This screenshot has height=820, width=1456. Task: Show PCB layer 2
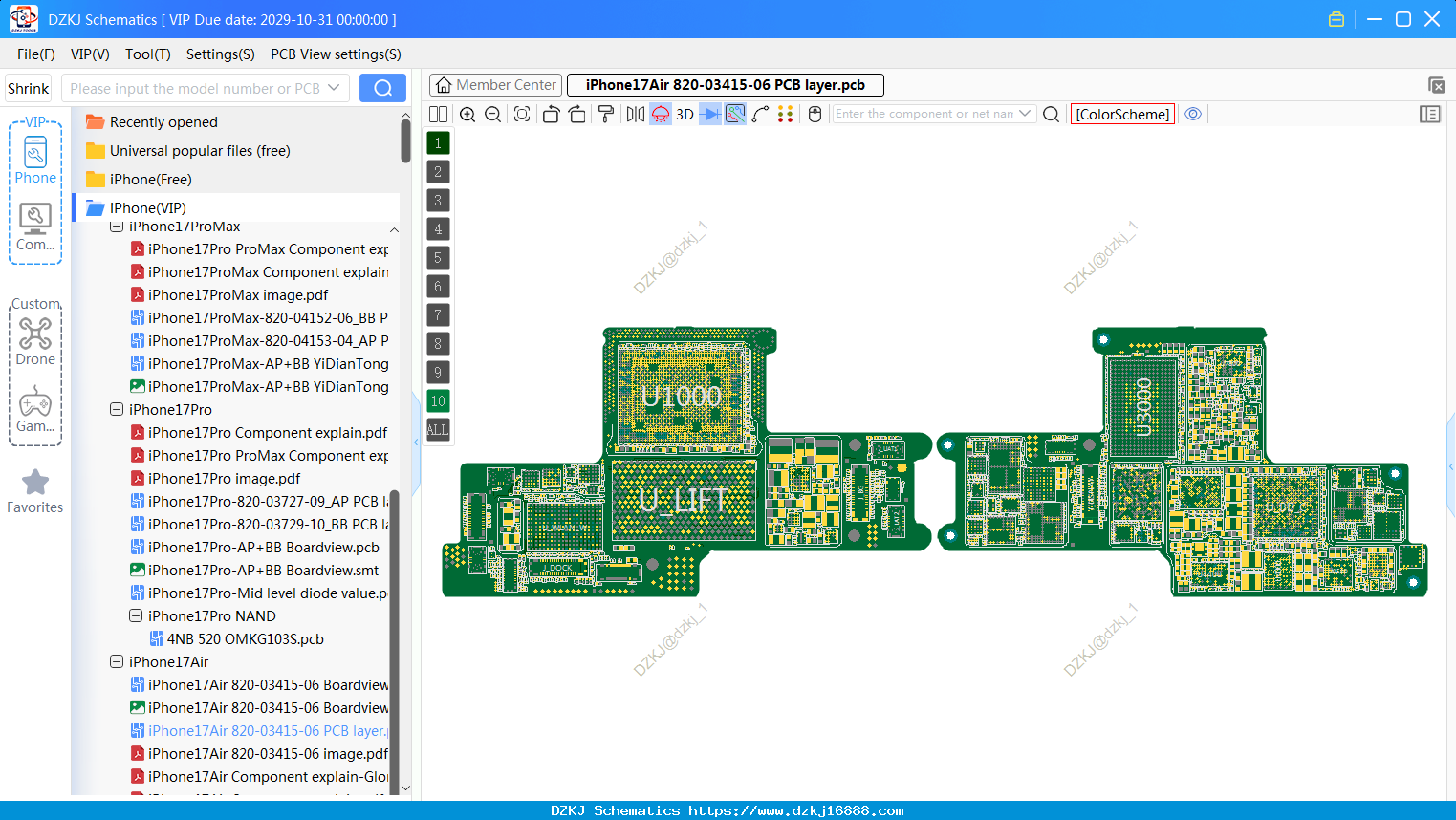pos(438,172)
